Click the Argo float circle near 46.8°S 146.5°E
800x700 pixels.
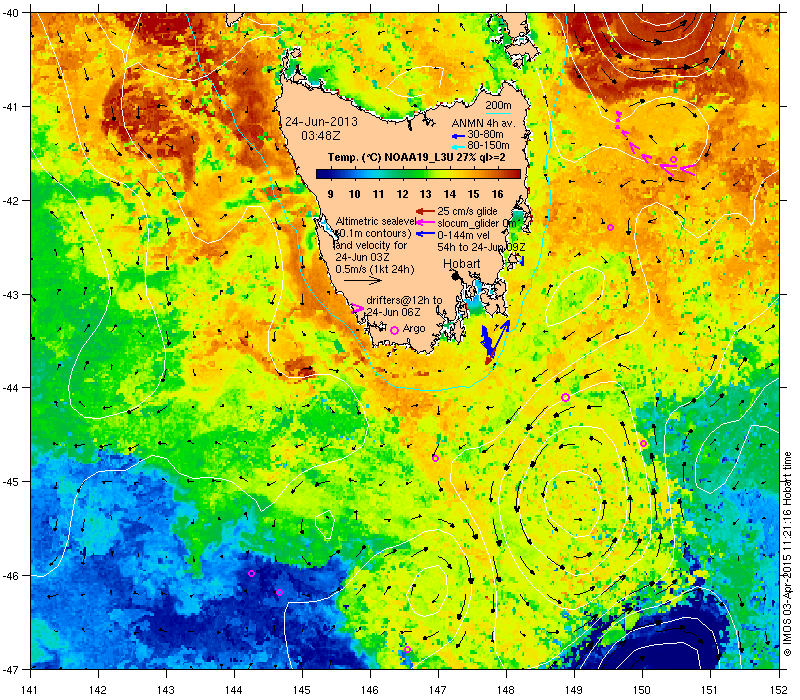tap(407, 649)
